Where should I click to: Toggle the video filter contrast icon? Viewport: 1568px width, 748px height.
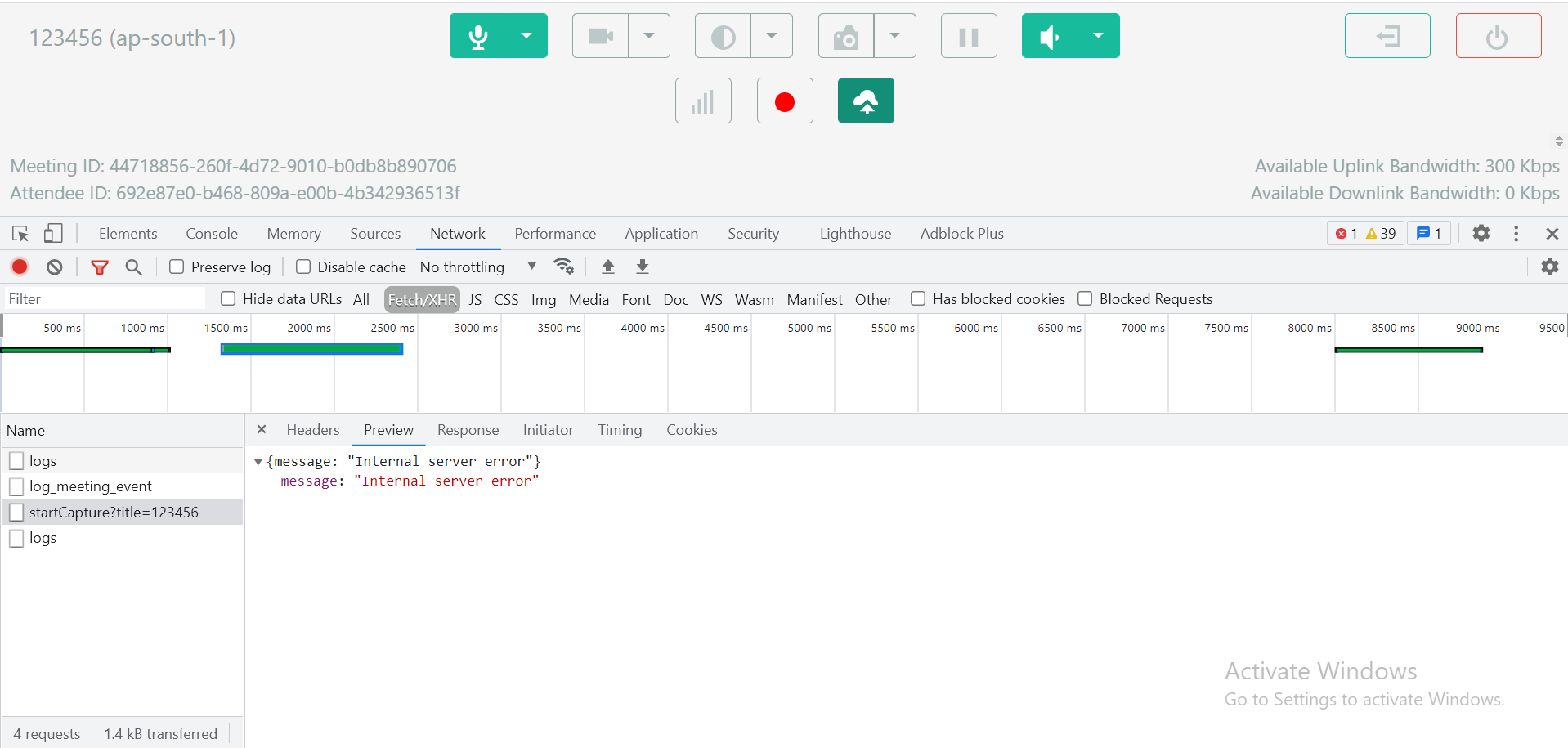click(724, 36)
